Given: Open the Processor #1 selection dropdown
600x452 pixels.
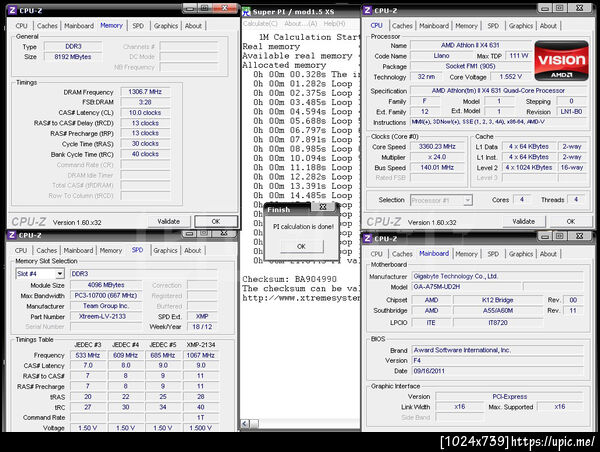Looking at the screenshot, I should point(467,200).
